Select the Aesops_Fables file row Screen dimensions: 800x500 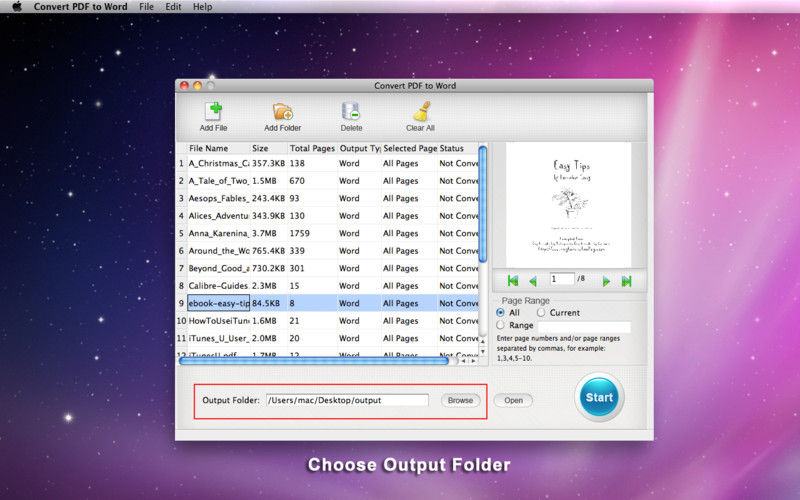tap(328, 198)
